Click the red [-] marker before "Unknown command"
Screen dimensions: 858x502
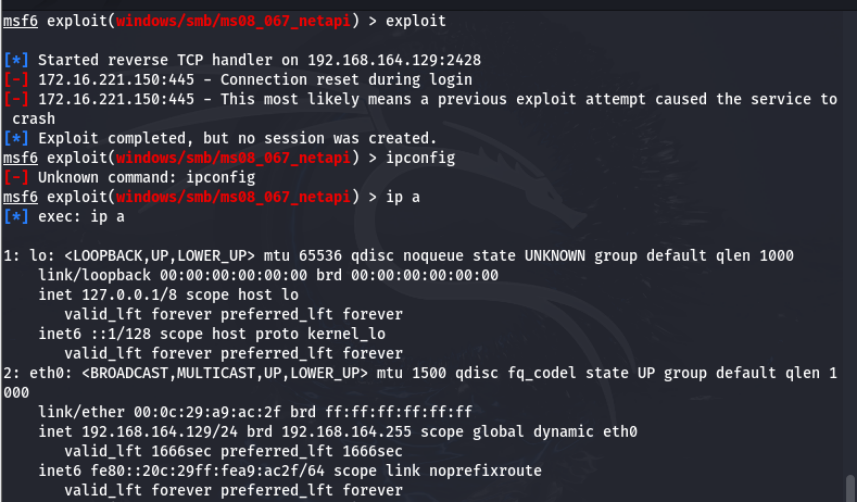click(17, 177)
